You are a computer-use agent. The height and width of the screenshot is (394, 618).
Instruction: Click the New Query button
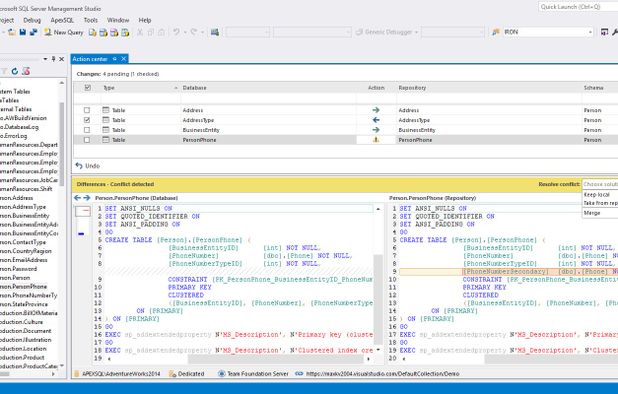tap(63, 32)
